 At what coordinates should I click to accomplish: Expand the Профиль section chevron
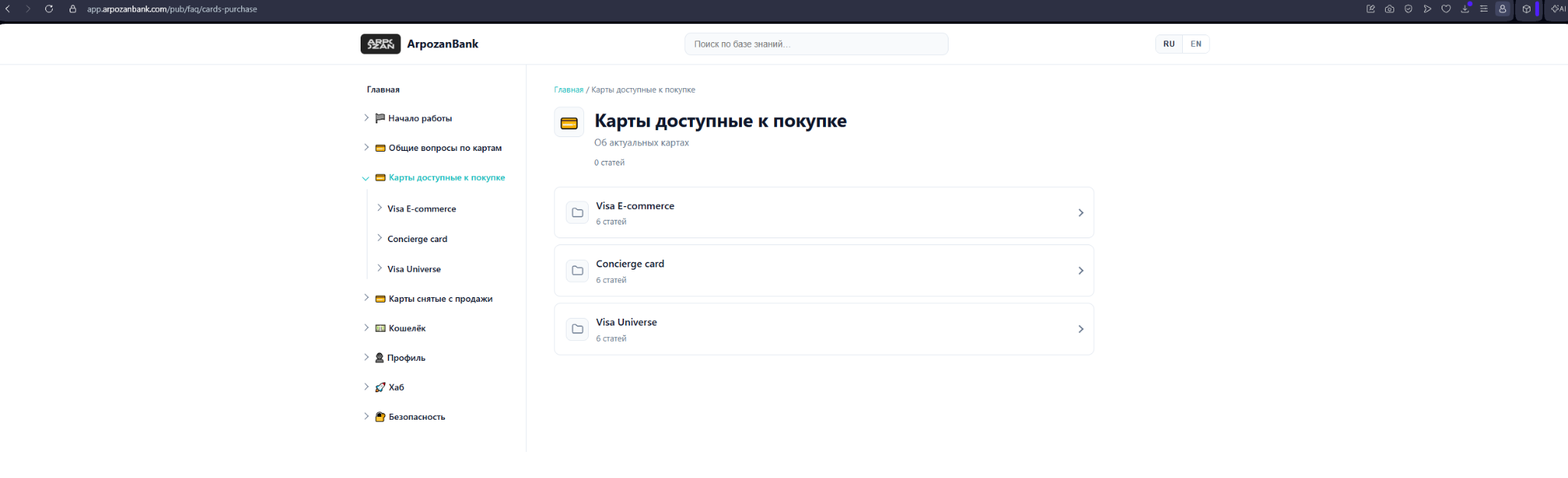[x=366, y=357]
